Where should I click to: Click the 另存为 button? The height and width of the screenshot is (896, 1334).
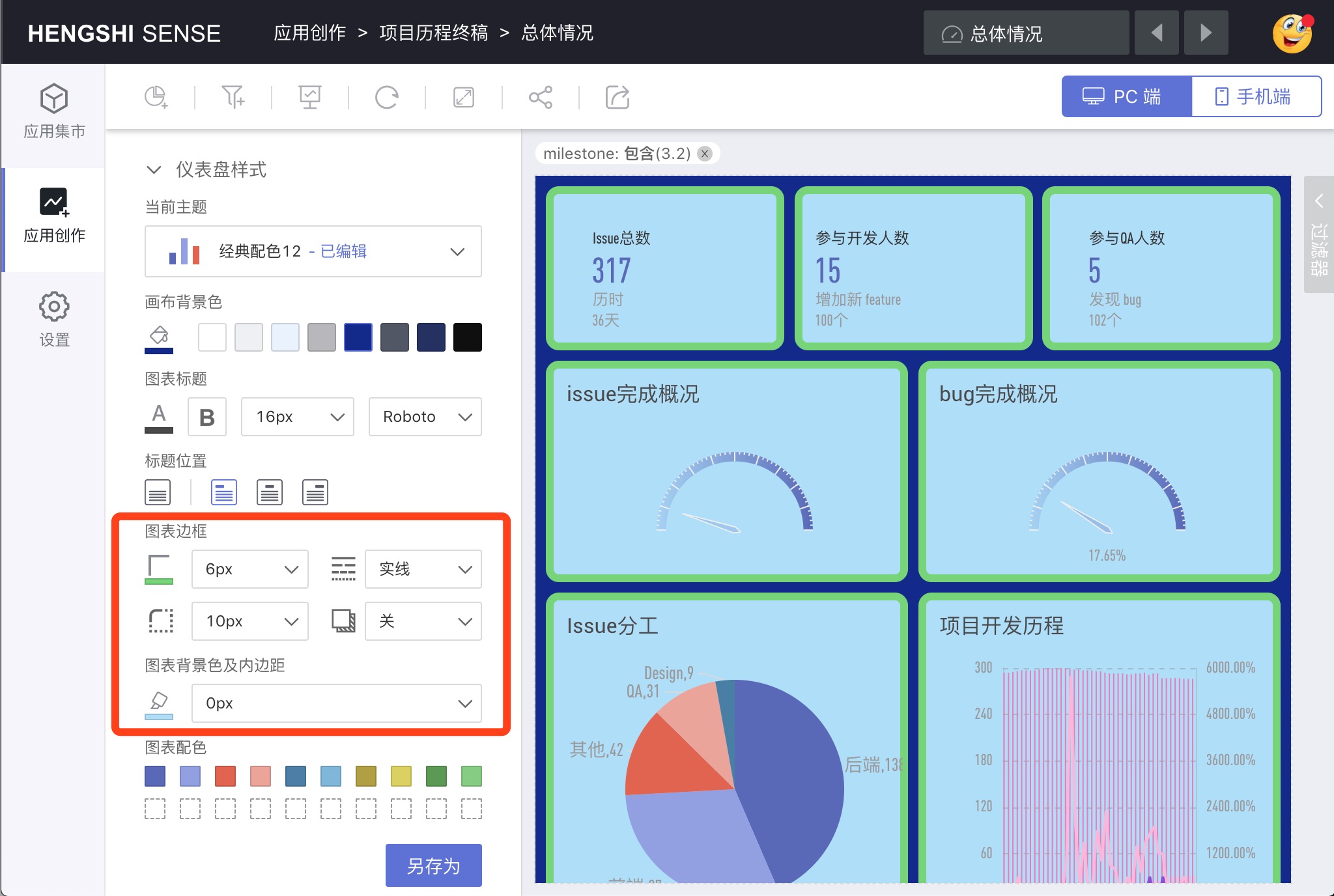(434, 865)
